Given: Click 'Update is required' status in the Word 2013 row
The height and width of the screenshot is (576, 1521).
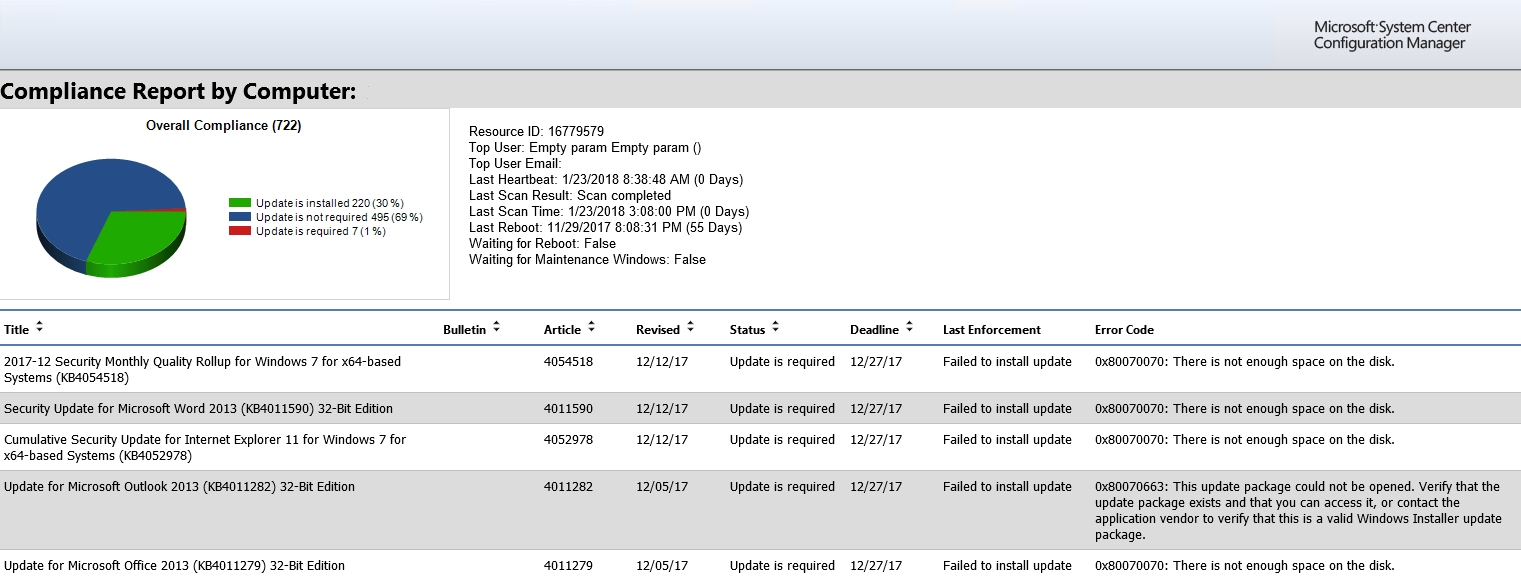Looking at the screenshot, I should (x=782, y=409).
